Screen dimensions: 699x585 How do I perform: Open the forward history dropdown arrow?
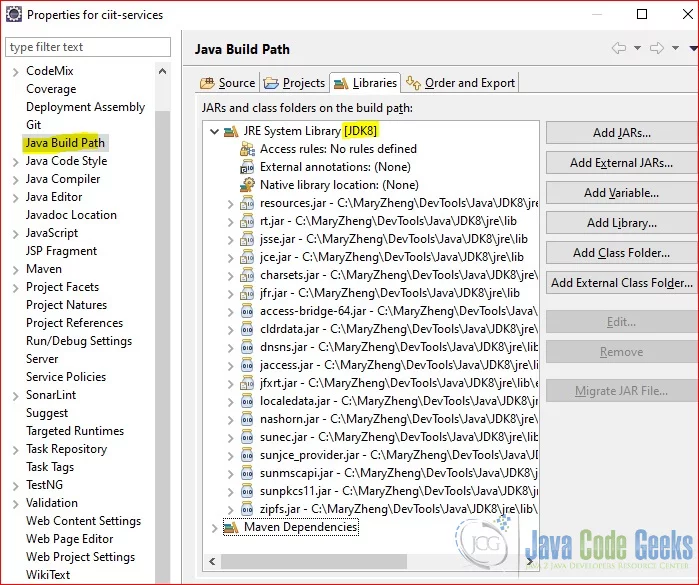675,48
